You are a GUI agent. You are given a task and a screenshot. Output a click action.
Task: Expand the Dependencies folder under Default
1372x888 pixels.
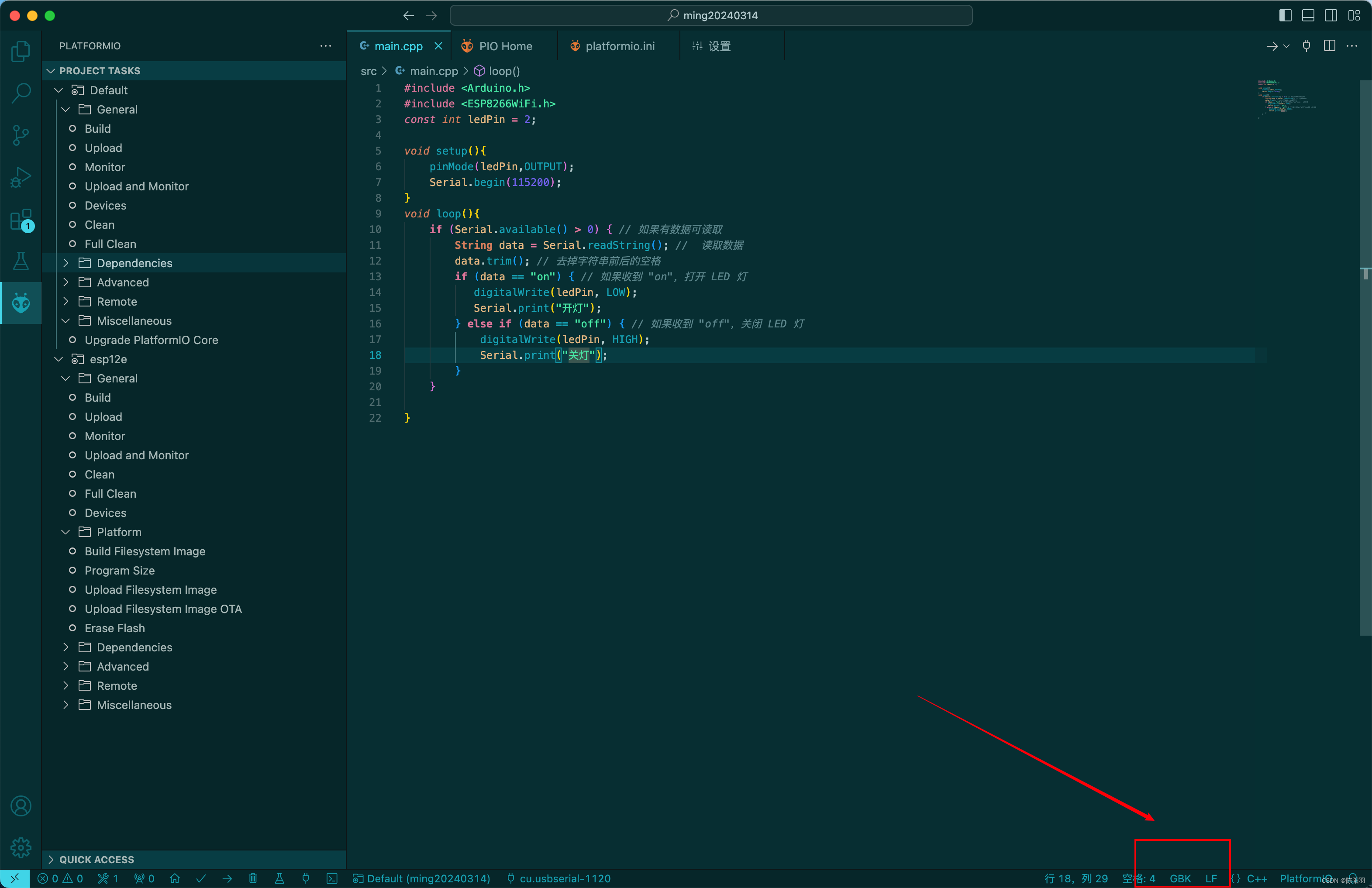[134, 263]
